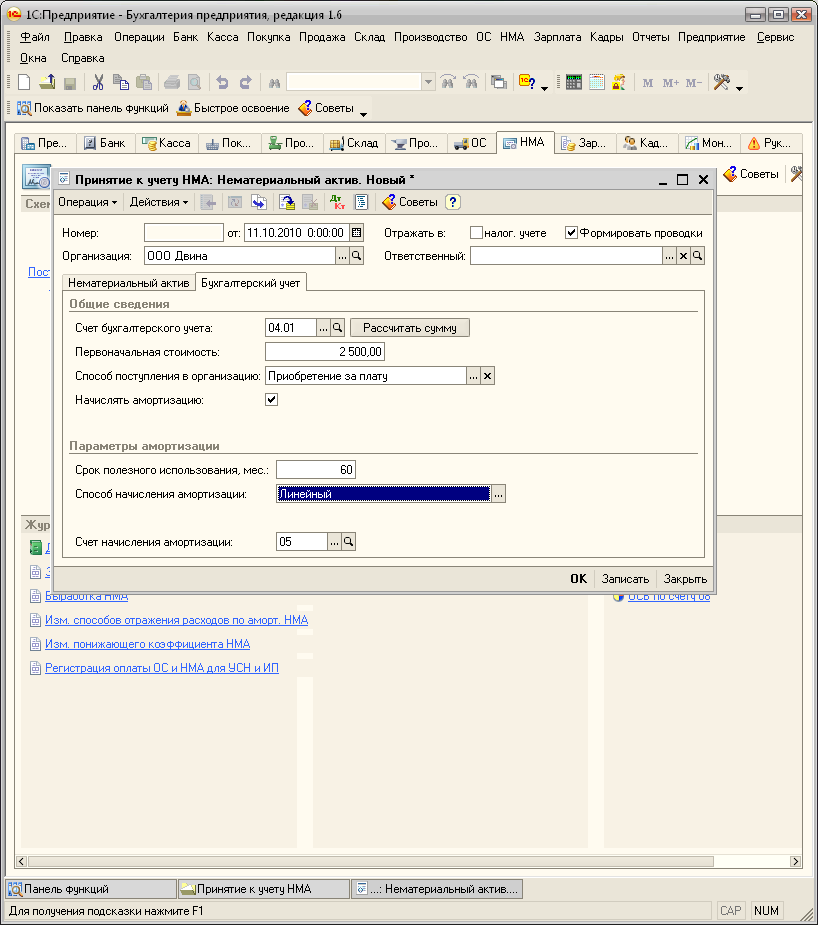Click the document structure report icon
This screenshot has height=925, width=818.
pos(361,202)
